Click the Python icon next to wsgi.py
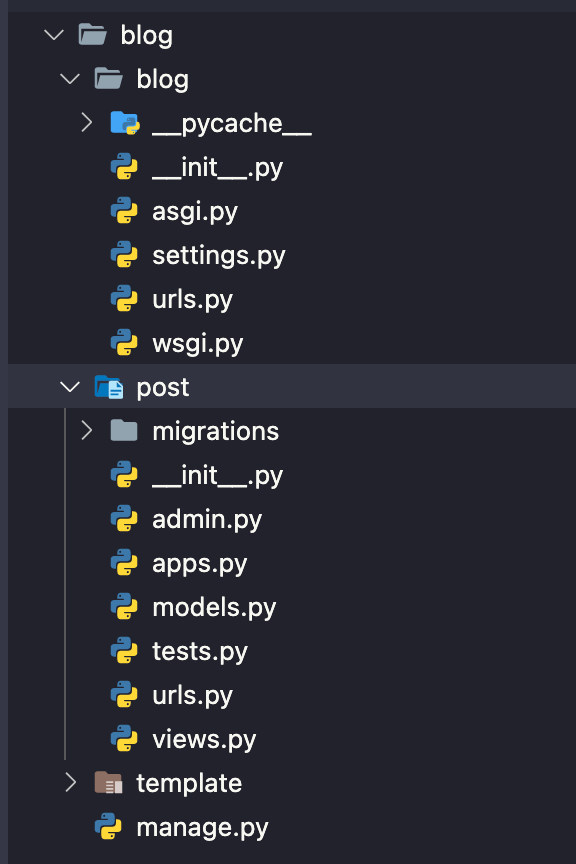 click(x=124, y=343)
